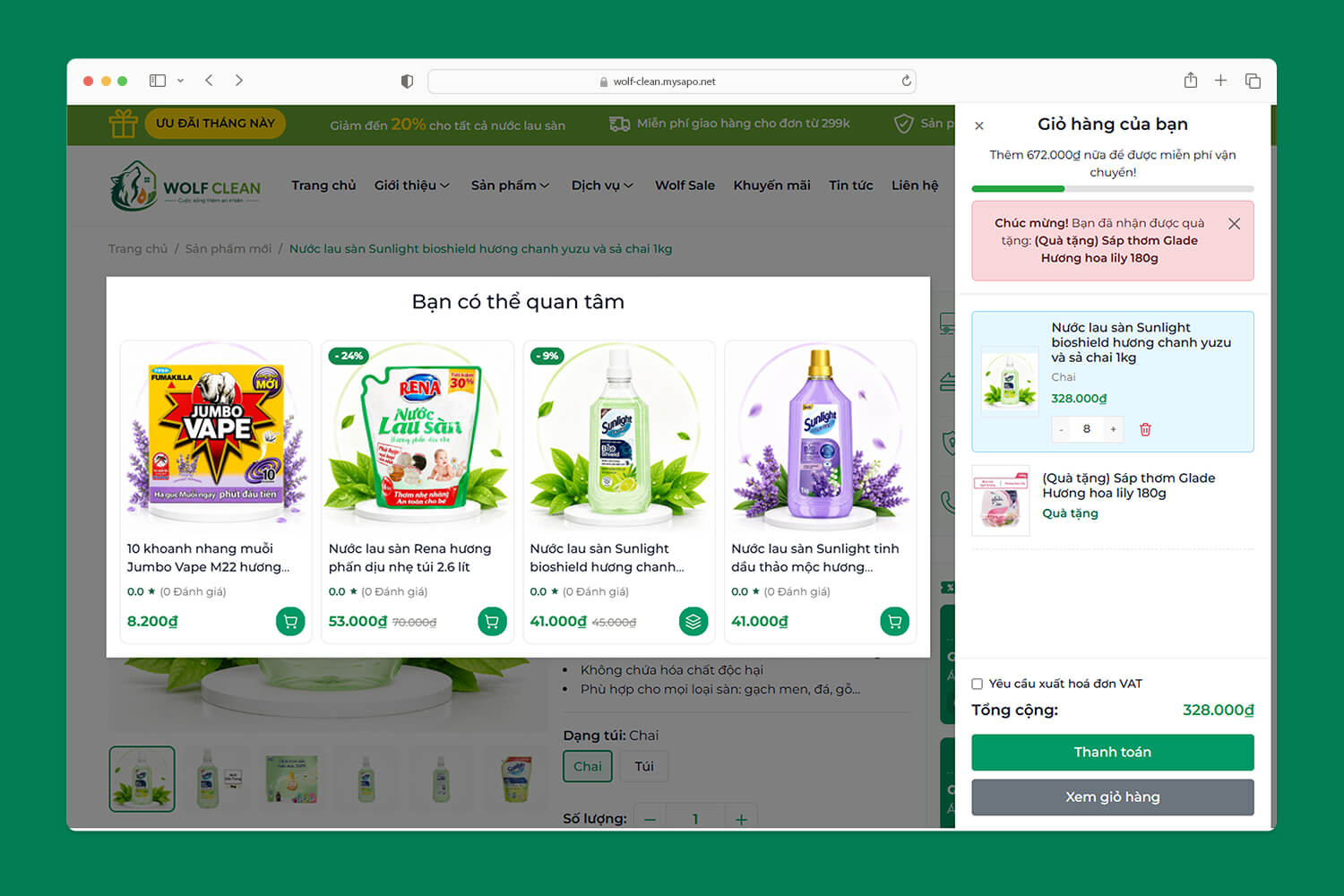
Task: Open the Wolf Sale menu item
Action: [685, 185]
